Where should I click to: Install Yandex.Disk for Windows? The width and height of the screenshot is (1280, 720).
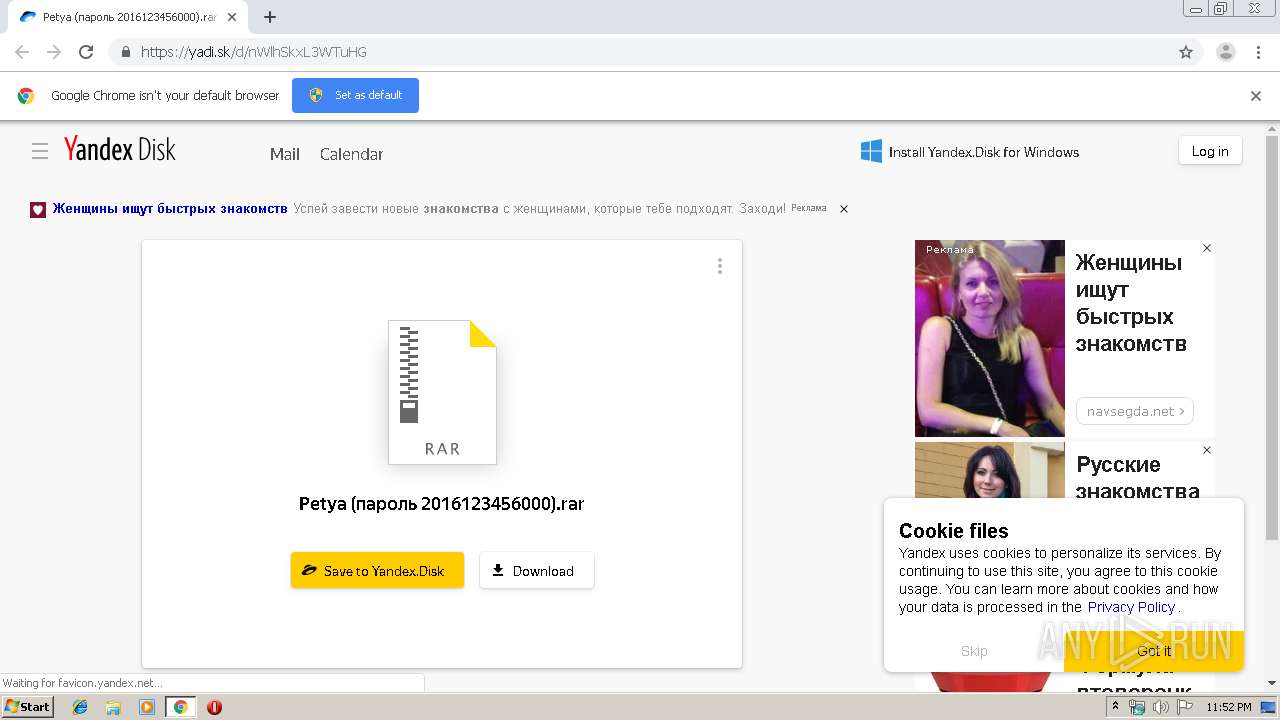[970, 152]
